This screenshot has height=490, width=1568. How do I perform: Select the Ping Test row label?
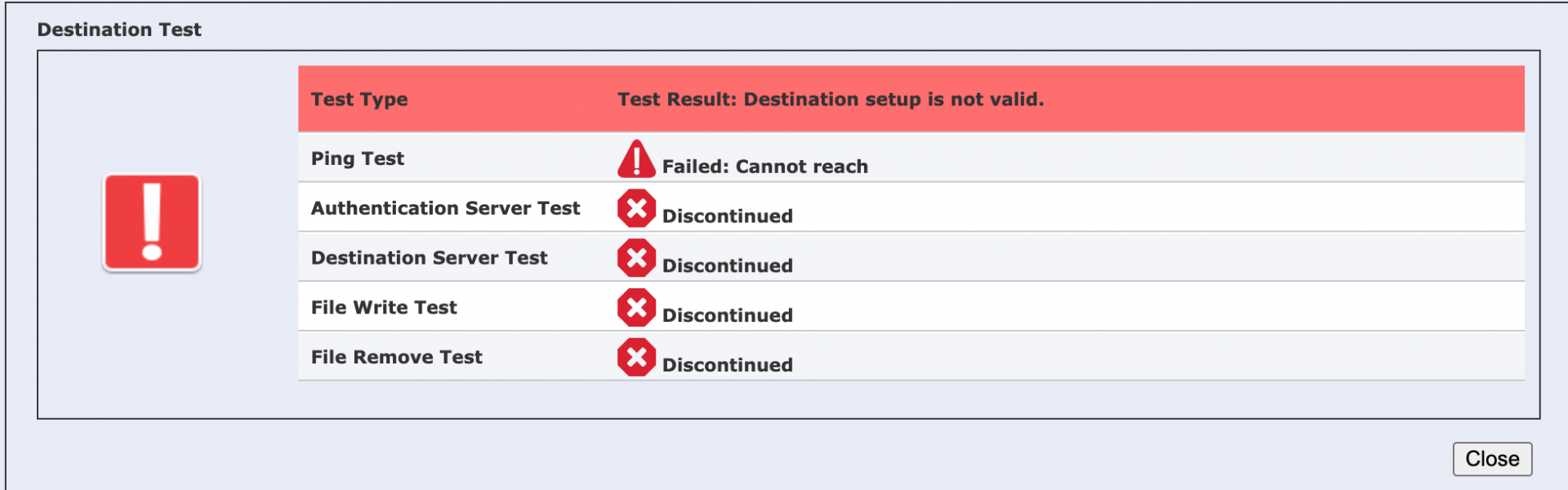click(357, 158)
